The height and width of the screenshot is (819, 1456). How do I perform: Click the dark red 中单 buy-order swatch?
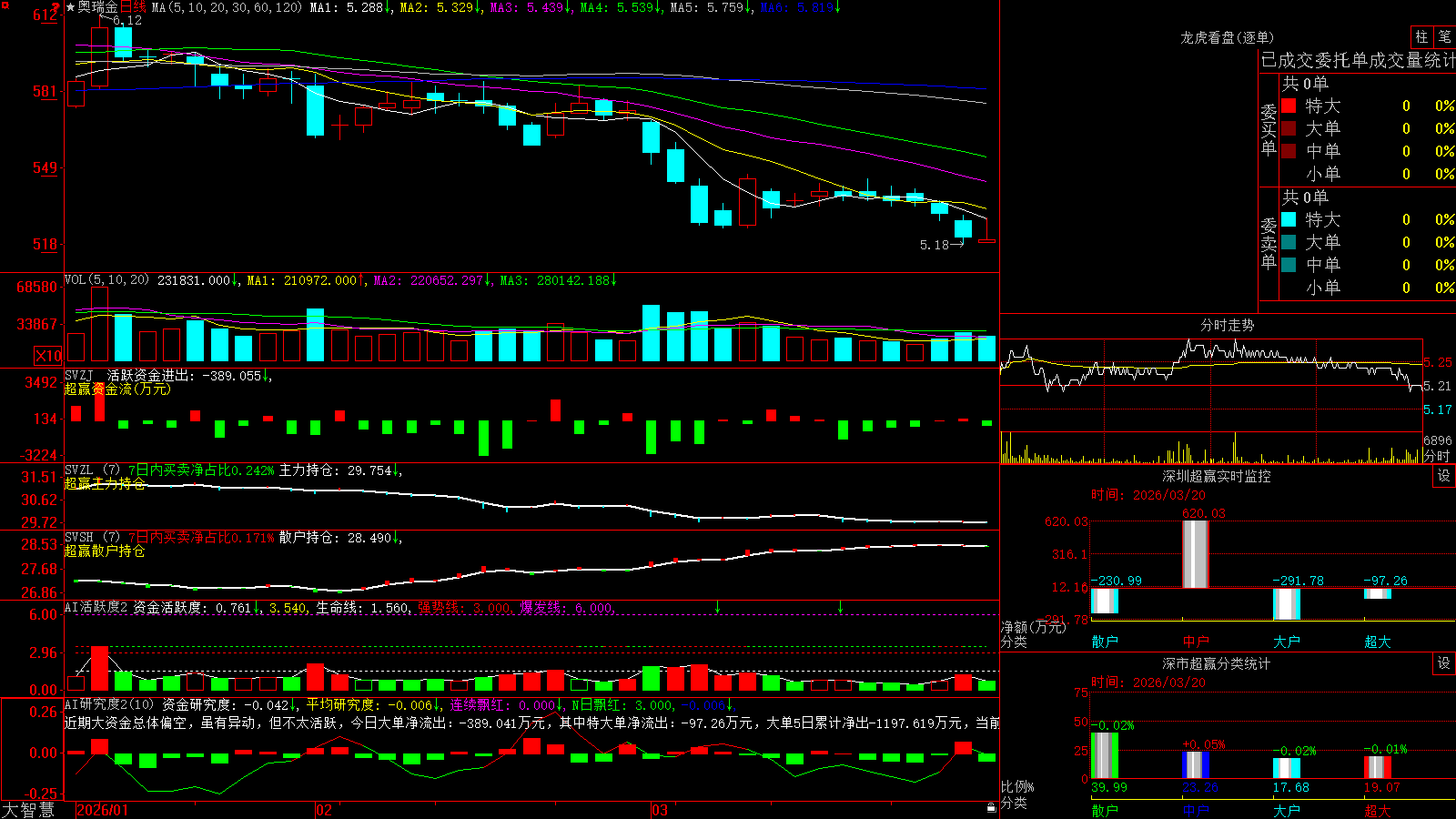[x=1289, y=150]
